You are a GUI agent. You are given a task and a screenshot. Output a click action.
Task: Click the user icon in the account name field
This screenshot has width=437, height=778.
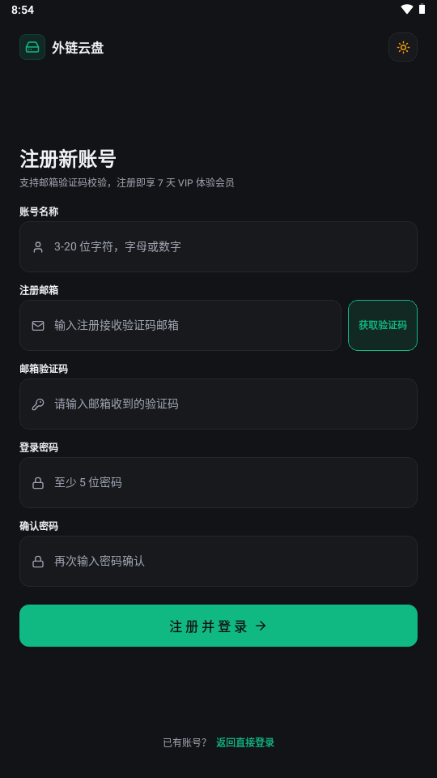(38, 247)
